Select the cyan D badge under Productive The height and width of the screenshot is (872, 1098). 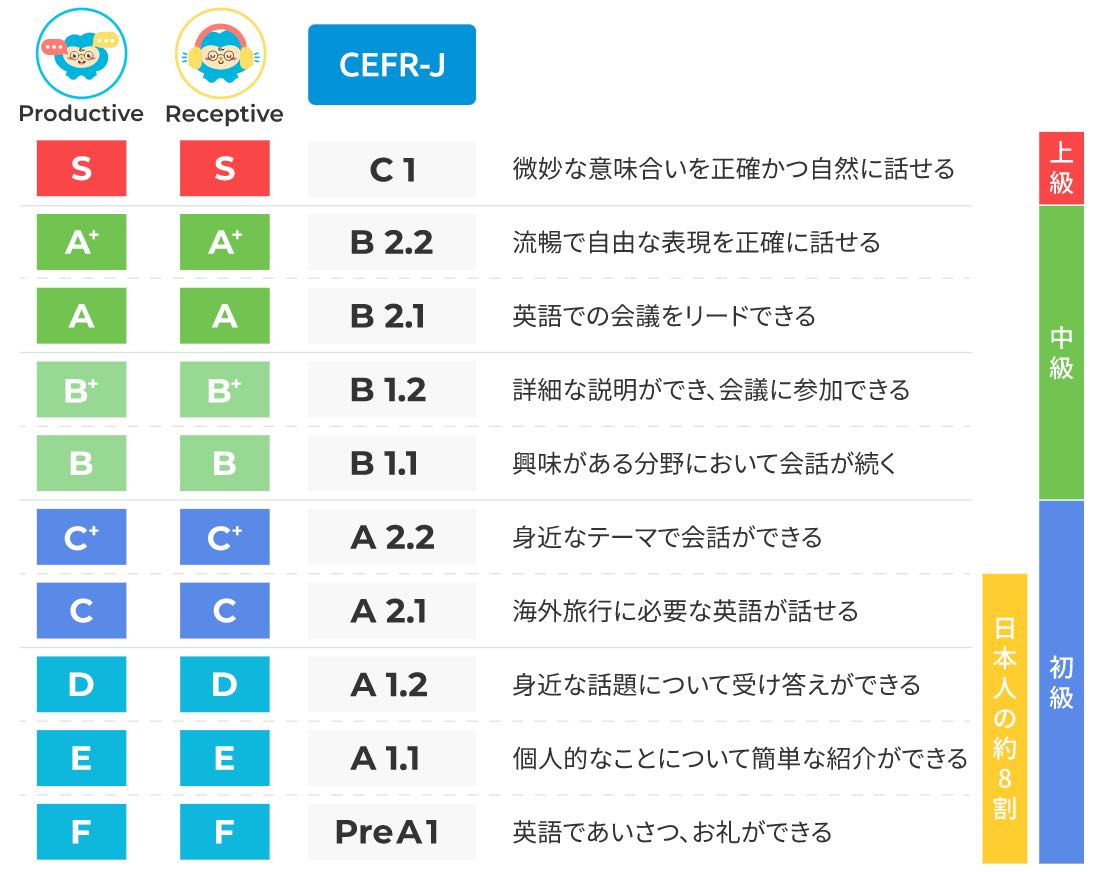coord(81,684)
